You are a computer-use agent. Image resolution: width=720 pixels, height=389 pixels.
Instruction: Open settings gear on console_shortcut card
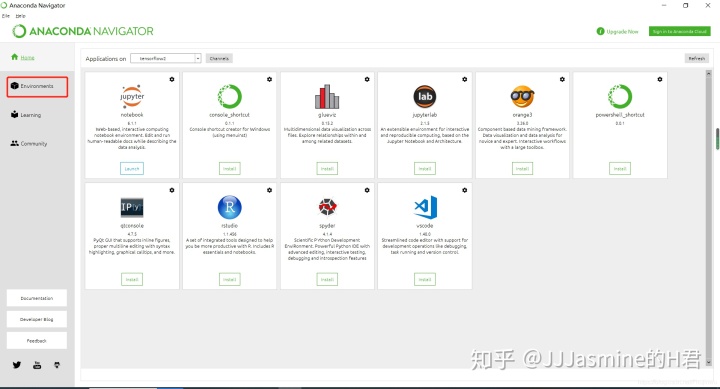point(270,79)
